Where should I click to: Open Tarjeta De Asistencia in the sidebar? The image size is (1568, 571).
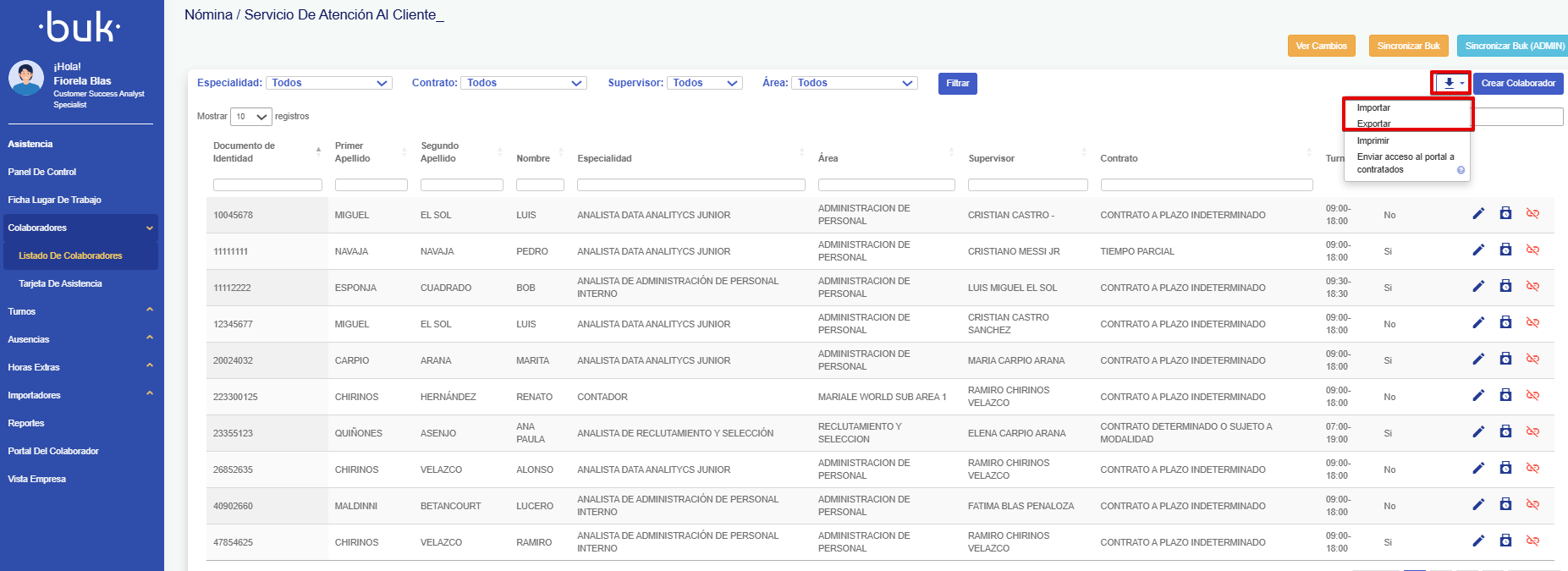(x=60, y=283)
